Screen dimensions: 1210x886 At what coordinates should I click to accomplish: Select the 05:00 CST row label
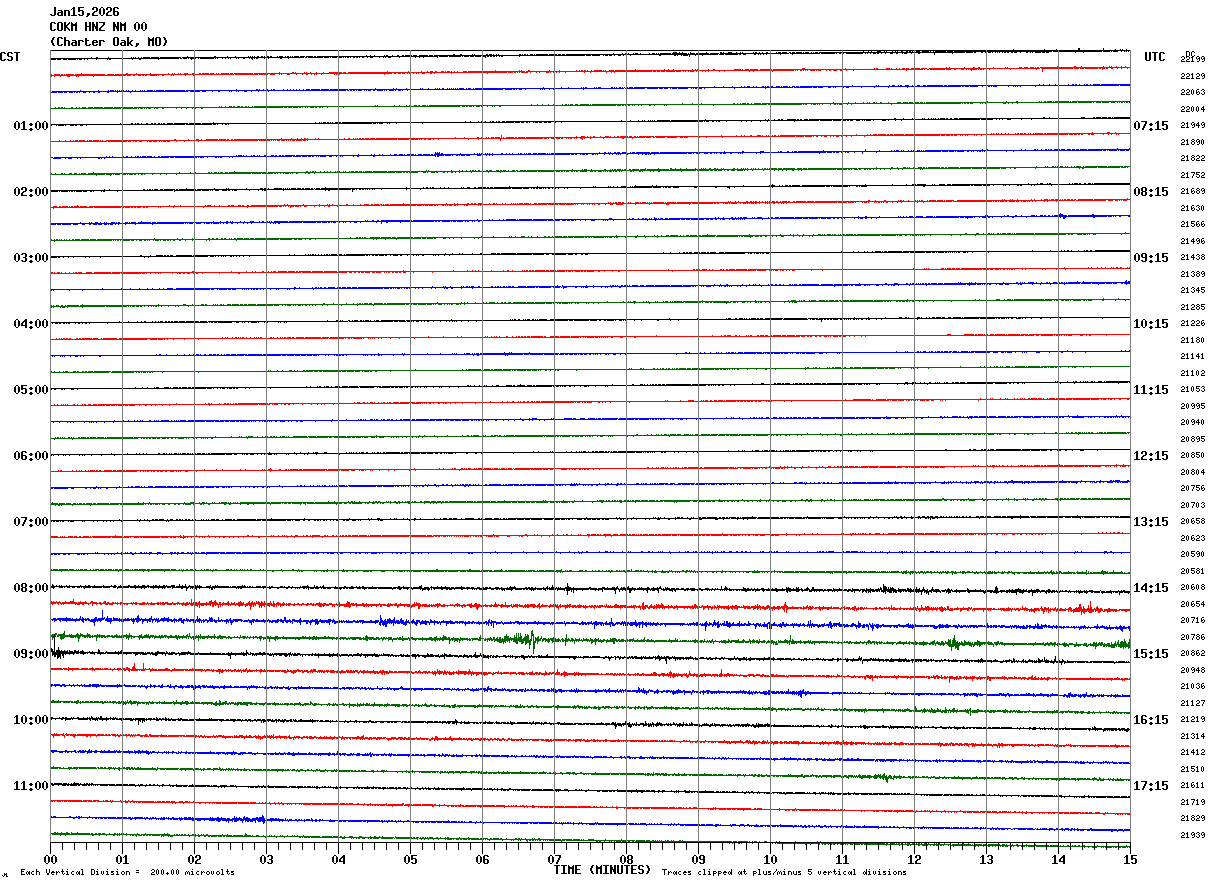(x=30, y=390)
